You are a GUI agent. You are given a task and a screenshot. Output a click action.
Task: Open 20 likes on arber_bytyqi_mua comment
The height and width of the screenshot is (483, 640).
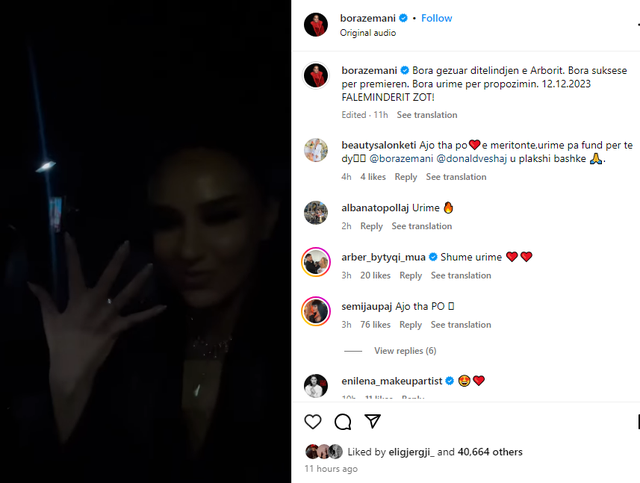[375, 276]
